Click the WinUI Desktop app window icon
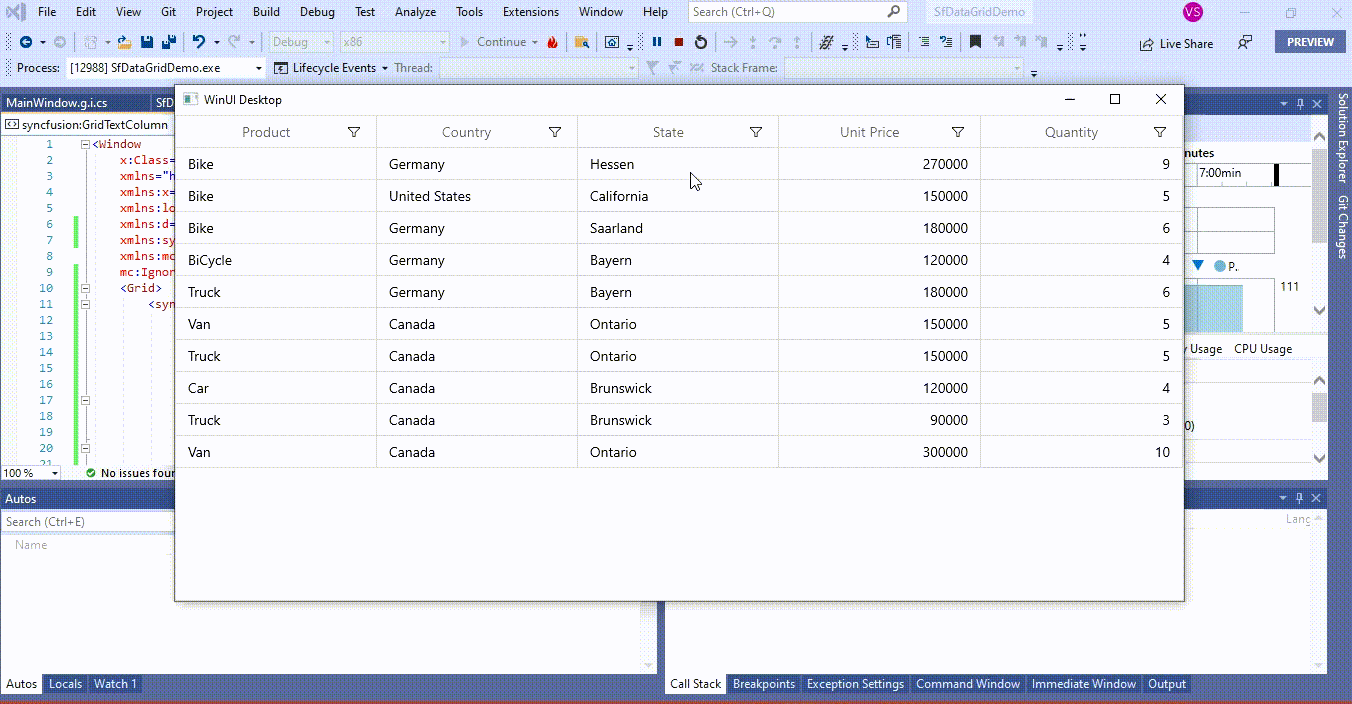 pyautogui.click(x=190, y=100)
